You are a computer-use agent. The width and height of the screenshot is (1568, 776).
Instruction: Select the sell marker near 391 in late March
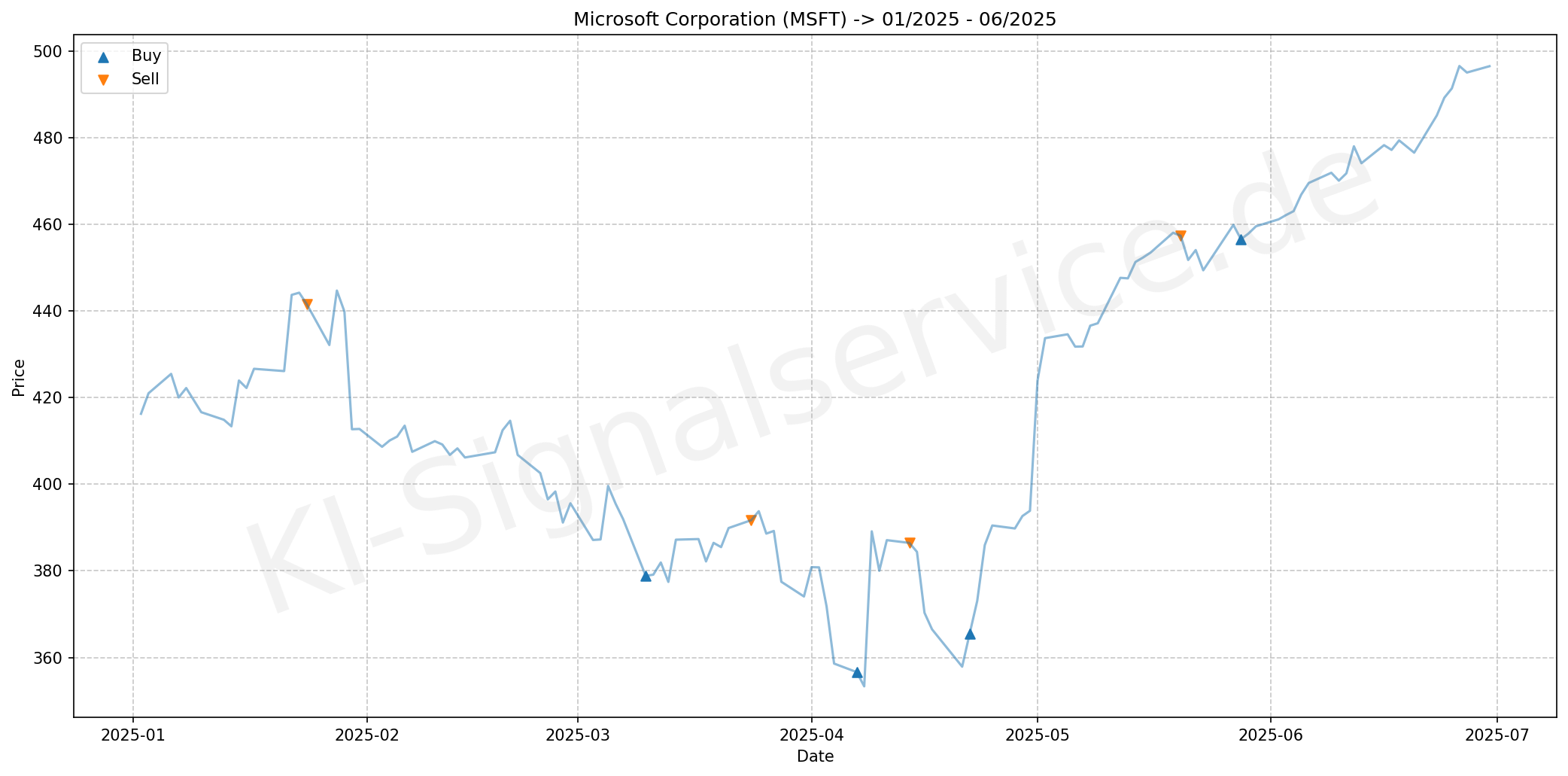pos(751,520)
